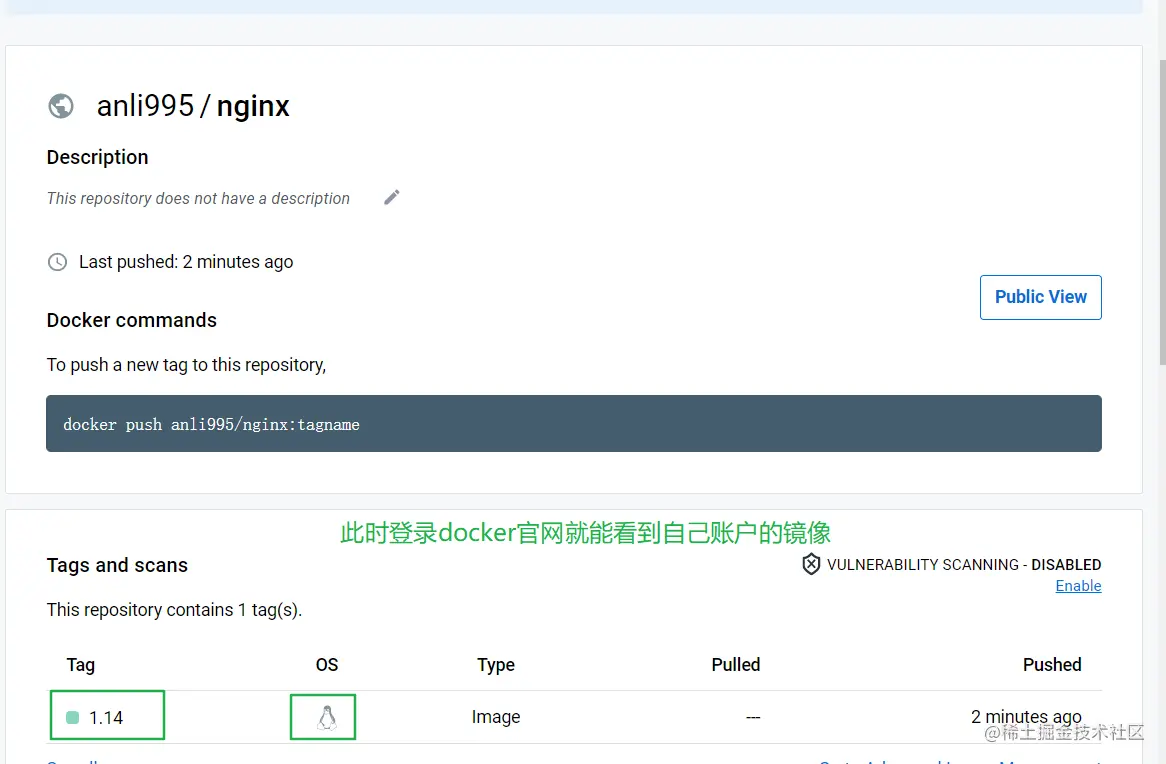Image resolution: width=1166 pixels, height=764 pixels.
Task: Click 'Last pushed: 2 minutes ago' text
Action: point(186,262)
